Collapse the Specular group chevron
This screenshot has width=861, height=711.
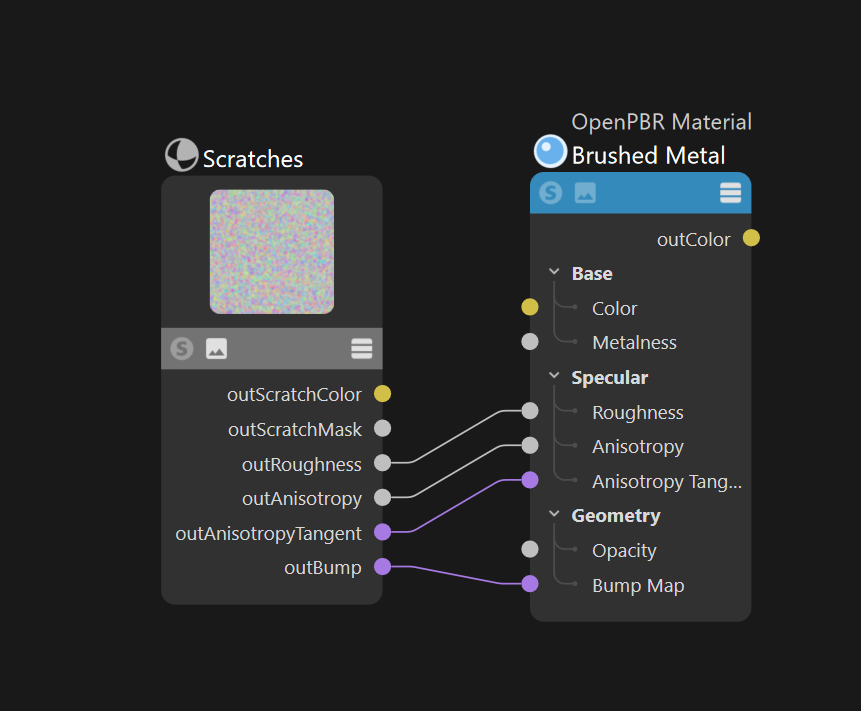pos(554,376)
